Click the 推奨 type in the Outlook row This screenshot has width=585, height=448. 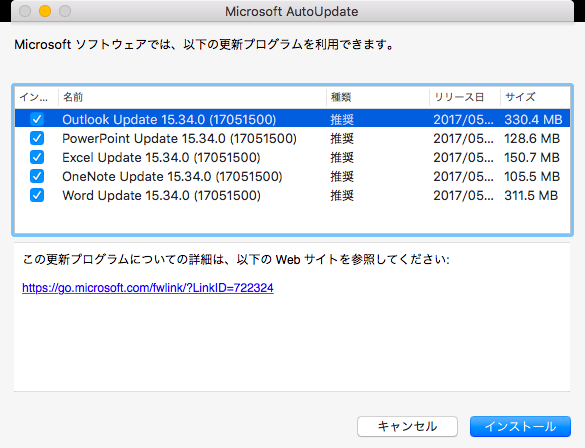pos(342,119)
